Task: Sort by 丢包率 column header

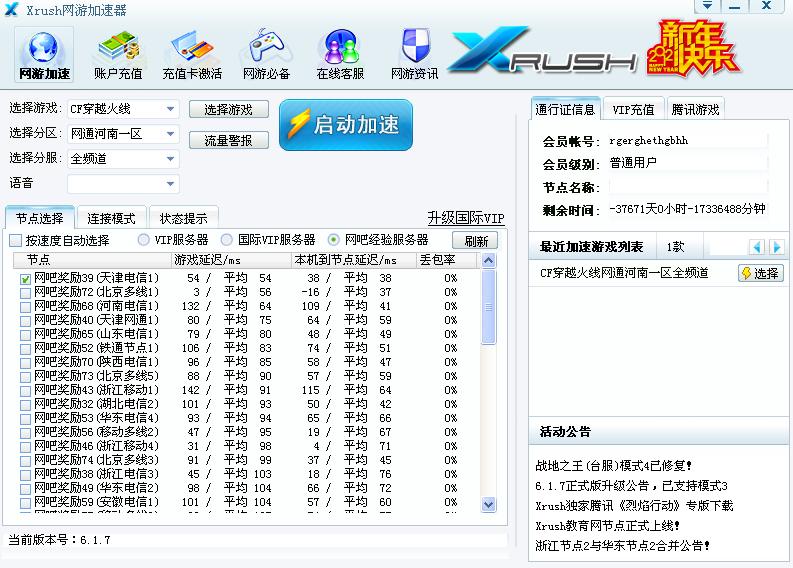Action: (446, 260)
